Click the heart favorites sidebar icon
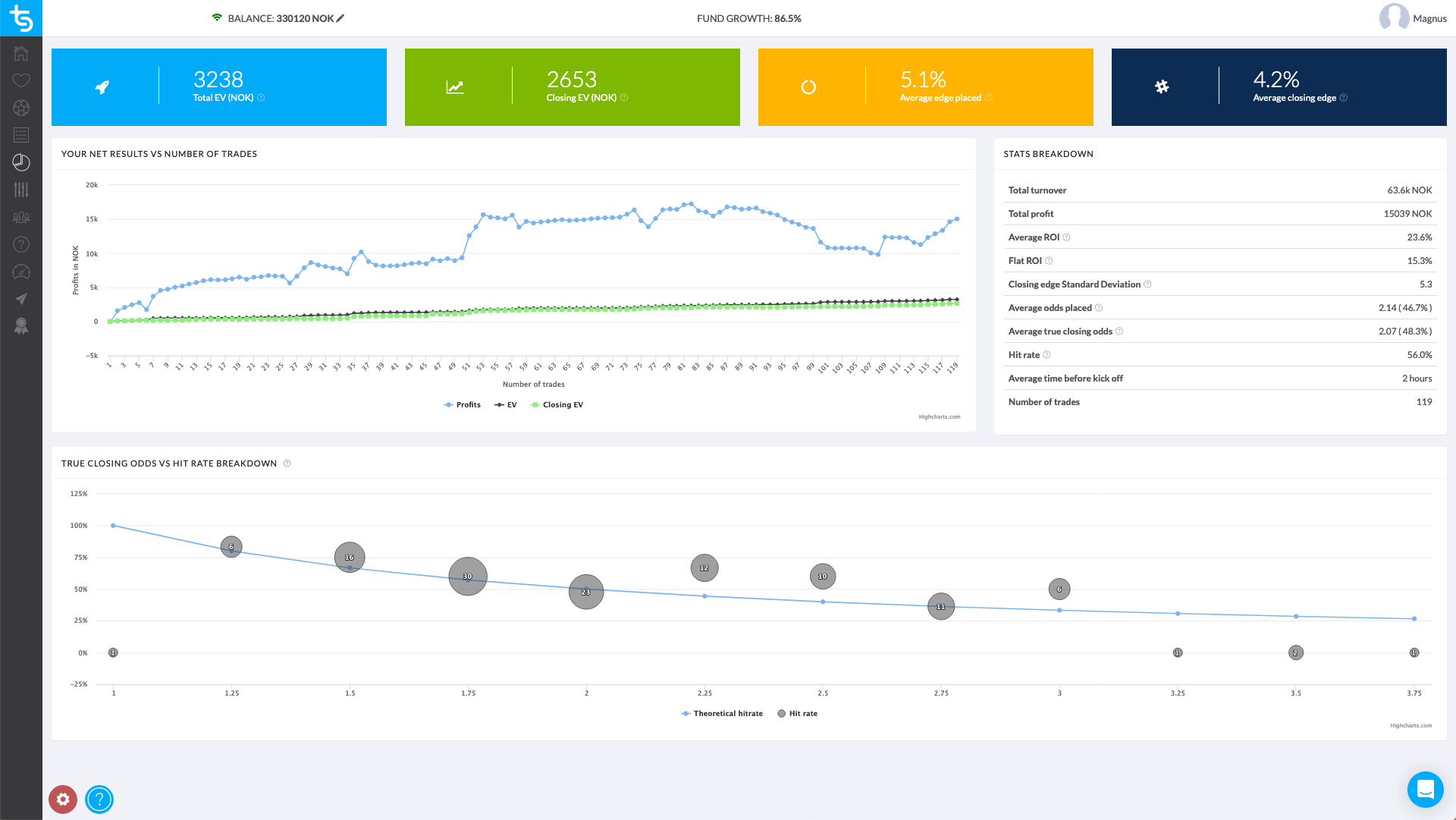 21,80
